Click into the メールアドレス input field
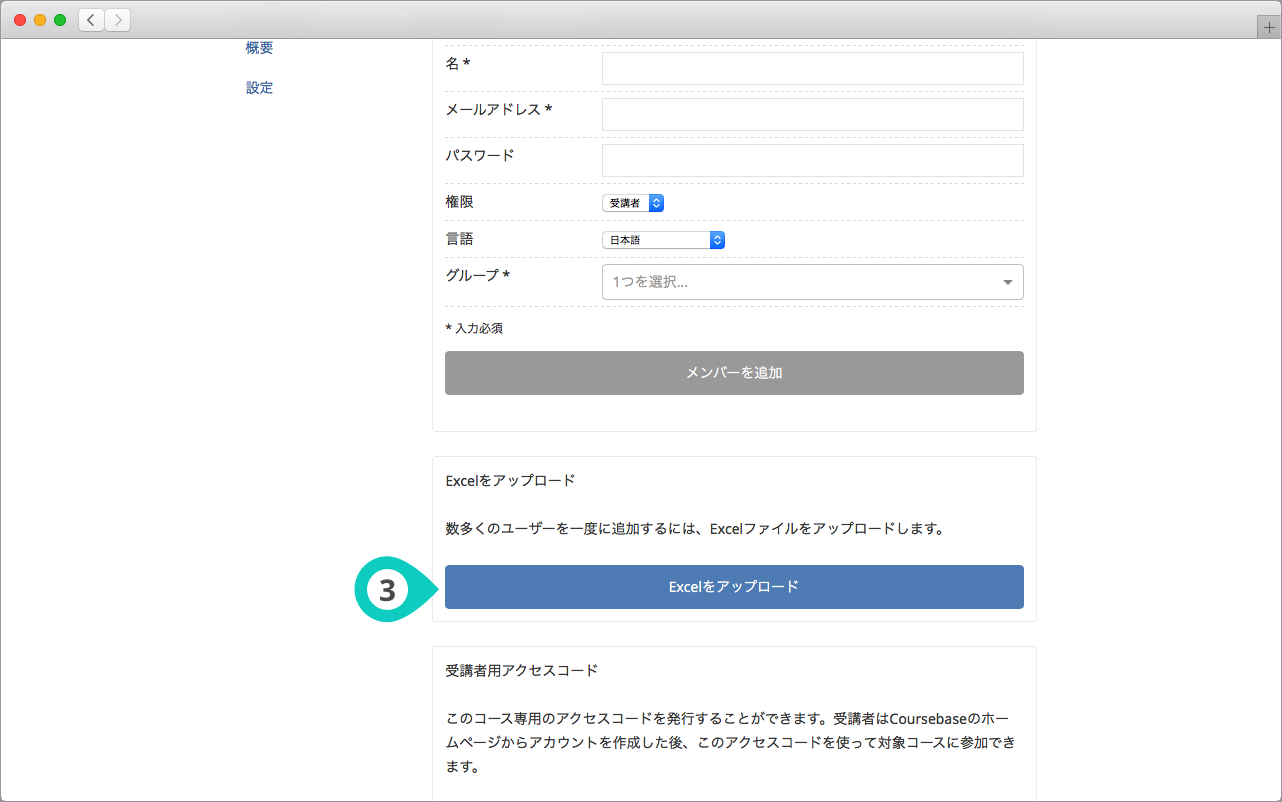Screen dimensions: 1282x802 (812, 115)
